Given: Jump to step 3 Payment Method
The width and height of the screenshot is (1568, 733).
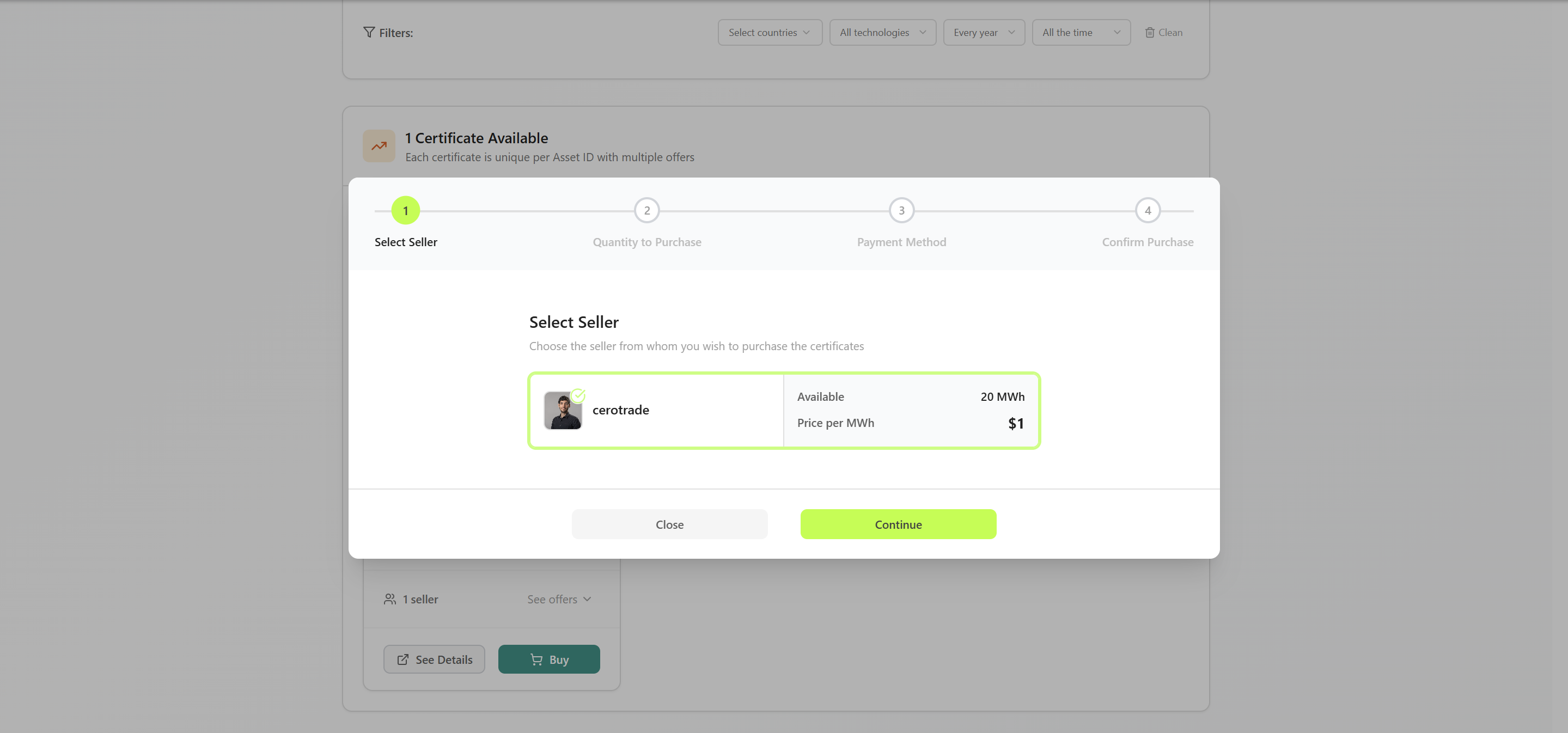Looking at the screenshot, I should pos(901,211).
